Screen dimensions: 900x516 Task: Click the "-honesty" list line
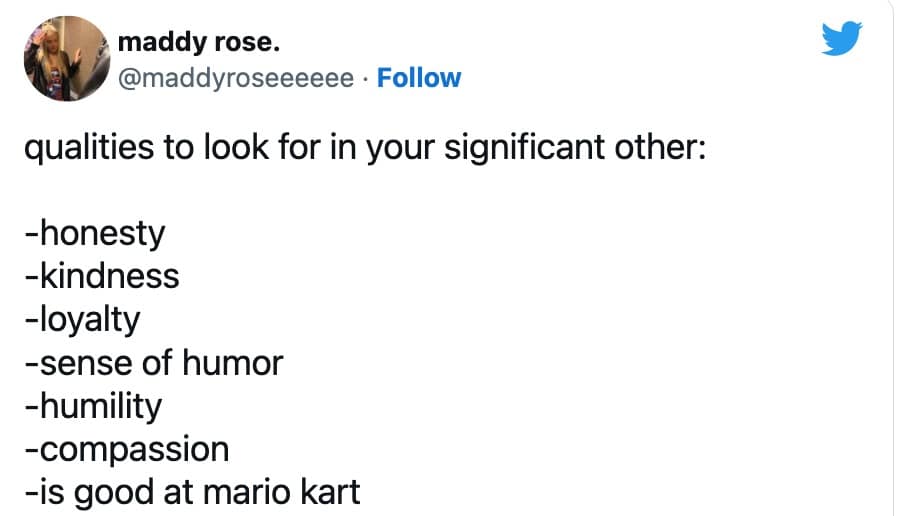(x=94, y=234)
